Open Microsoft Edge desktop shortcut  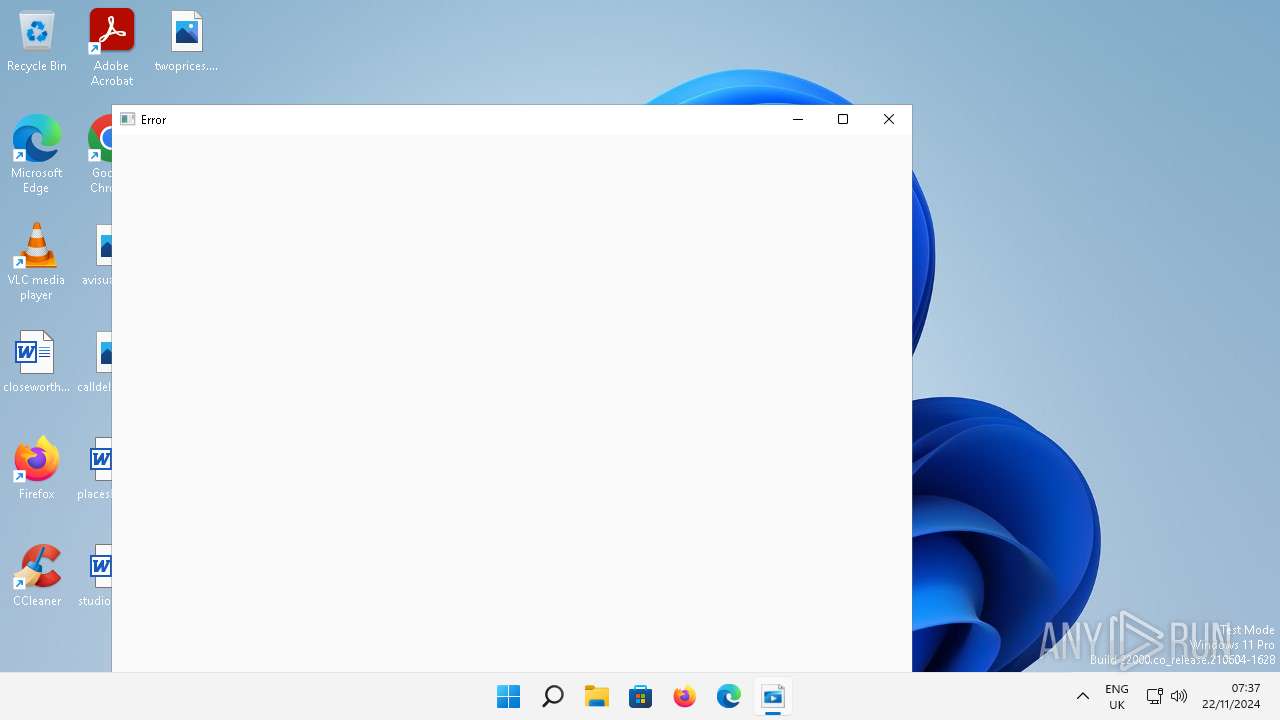coord(36,154)
